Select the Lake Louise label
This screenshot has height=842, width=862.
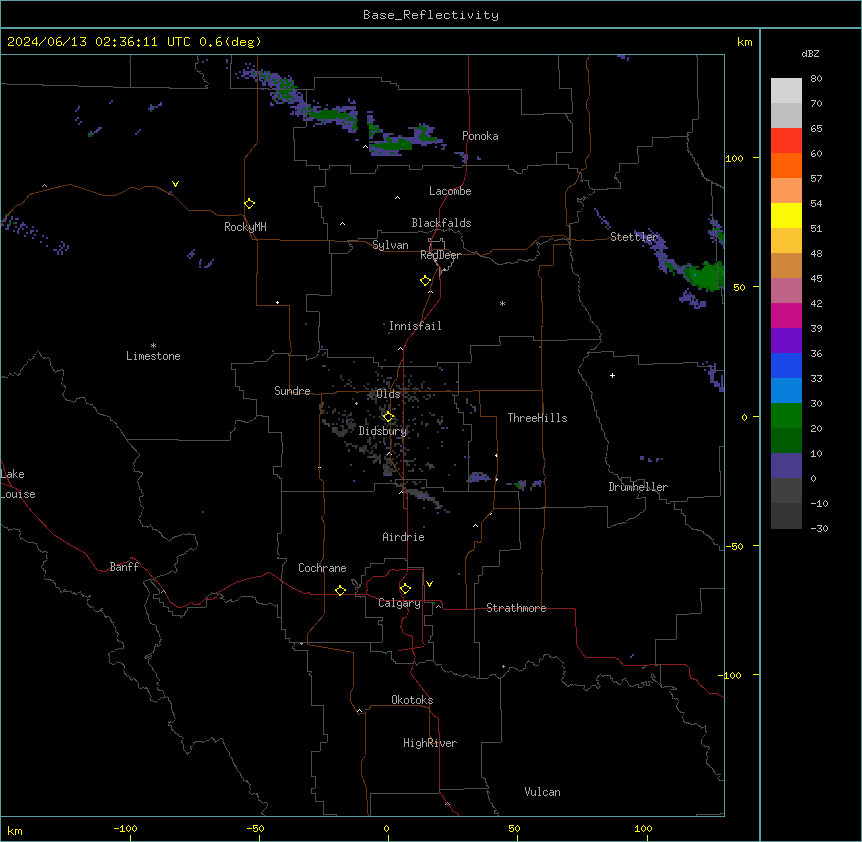click(x=18, y=484)
